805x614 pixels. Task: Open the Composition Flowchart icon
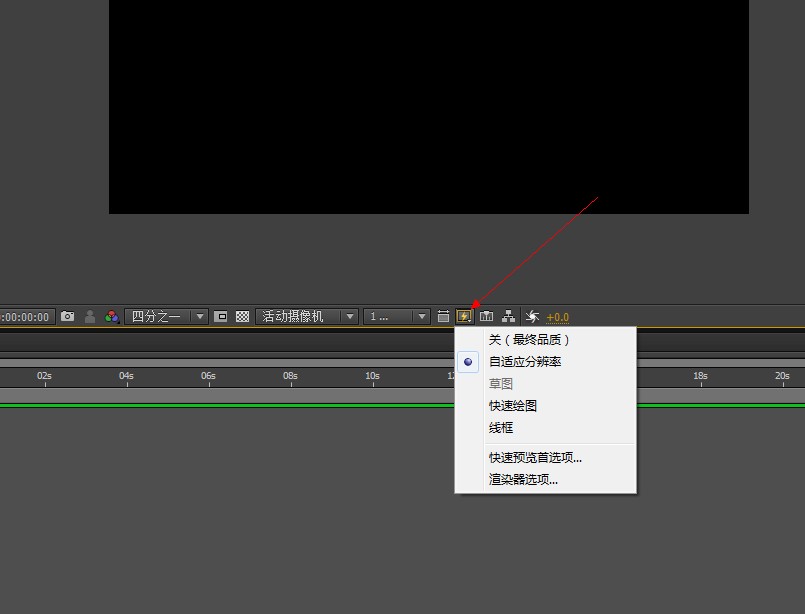[x=508, y=316]
